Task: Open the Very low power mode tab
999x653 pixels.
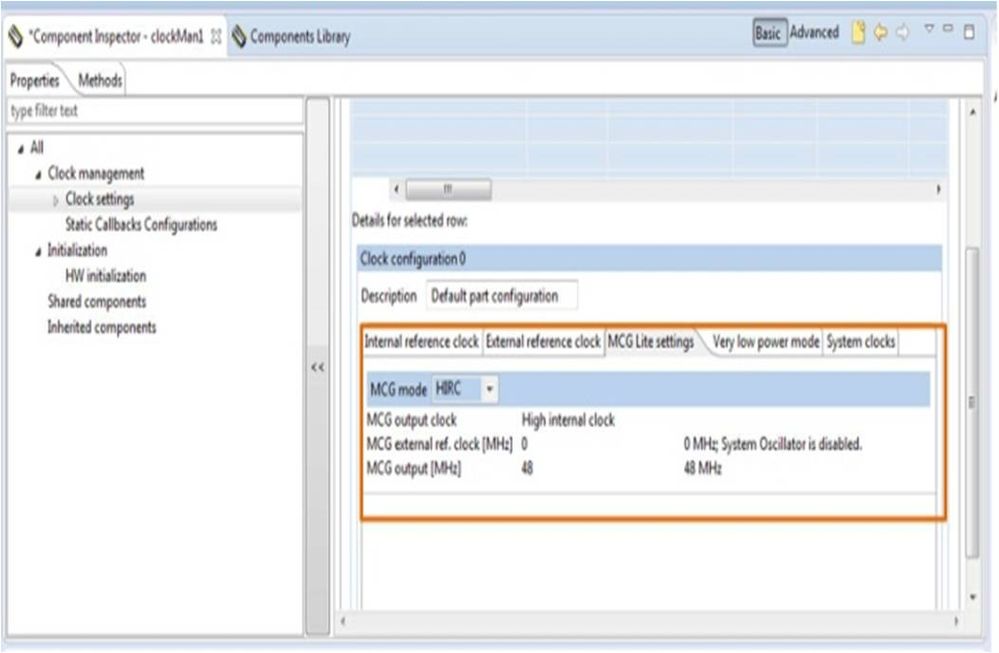Action: pyautogui.click(x=766, y=342)
